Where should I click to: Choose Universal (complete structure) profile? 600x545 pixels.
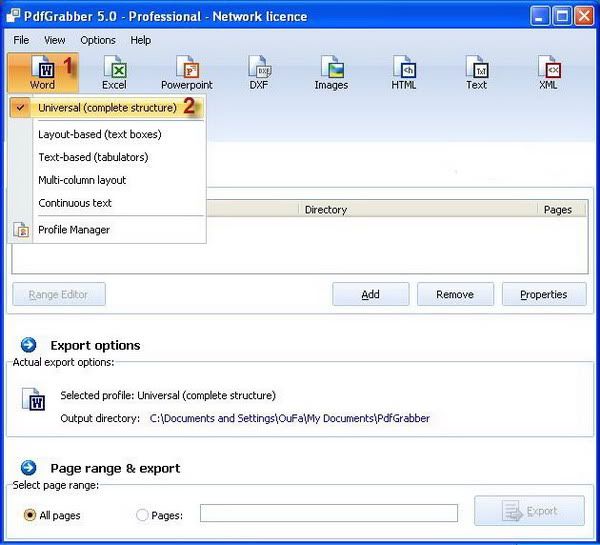[107, 108]
